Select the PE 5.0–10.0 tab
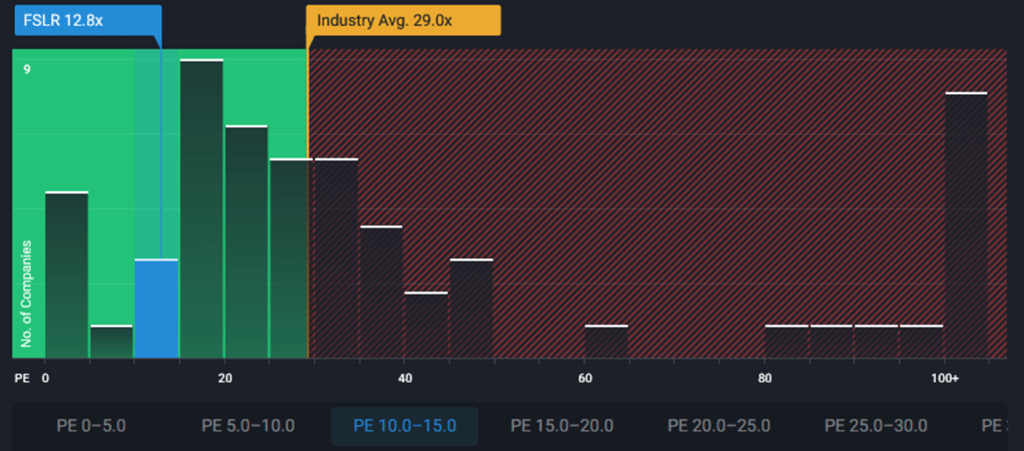This screenshot has height=451, width=1024. click(248, 426)
